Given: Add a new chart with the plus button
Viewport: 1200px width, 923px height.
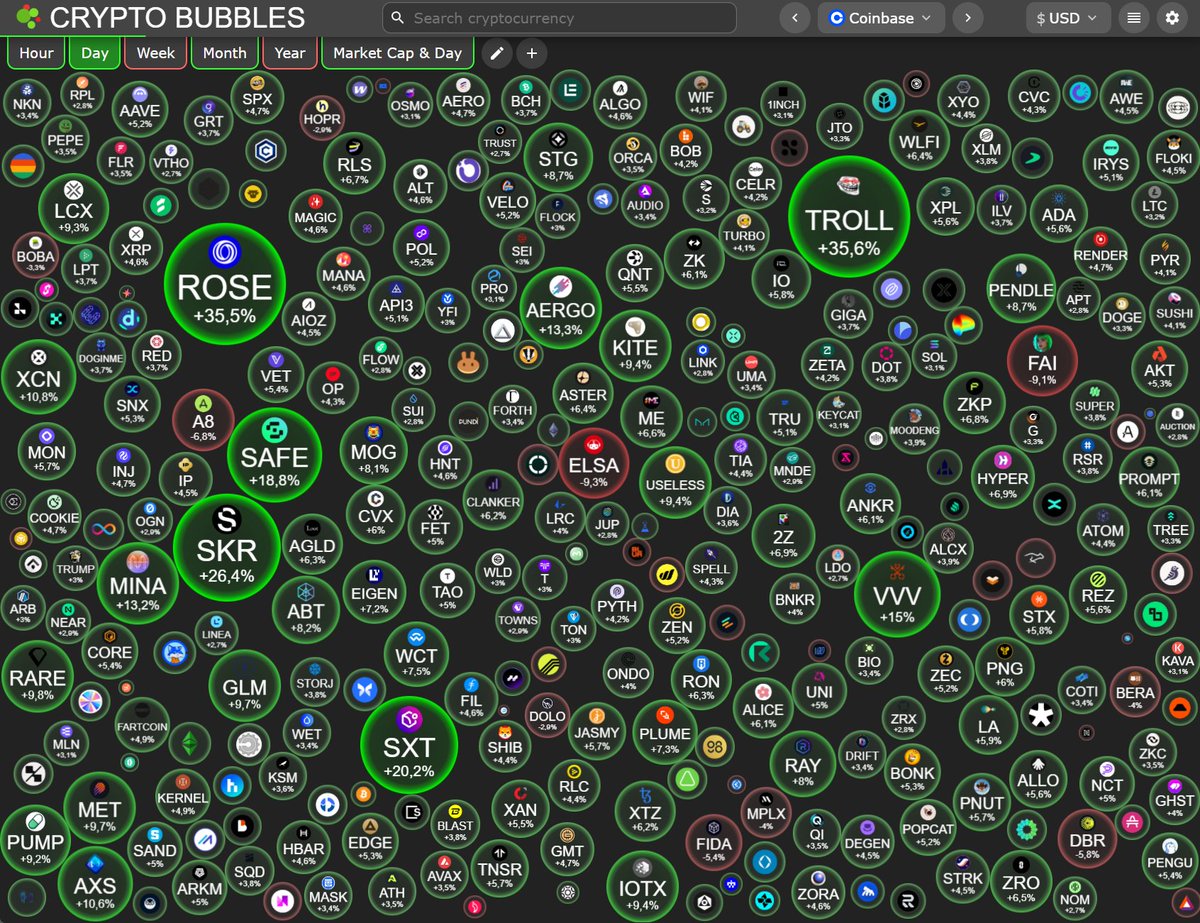Looking at the screenshot, I should point(532,54).
